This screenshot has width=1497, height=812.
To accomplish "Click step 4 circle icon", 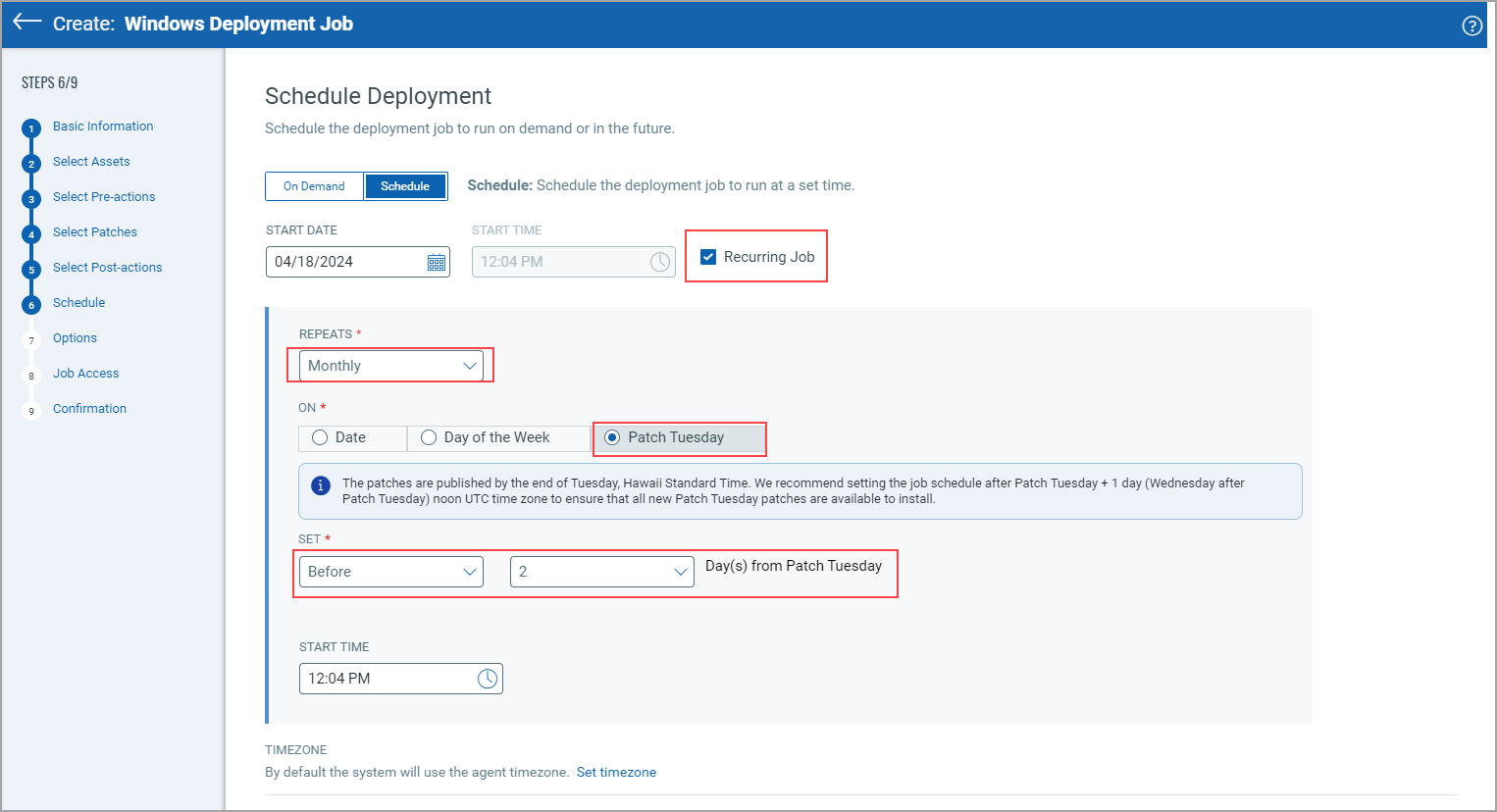I will [31, 234].
